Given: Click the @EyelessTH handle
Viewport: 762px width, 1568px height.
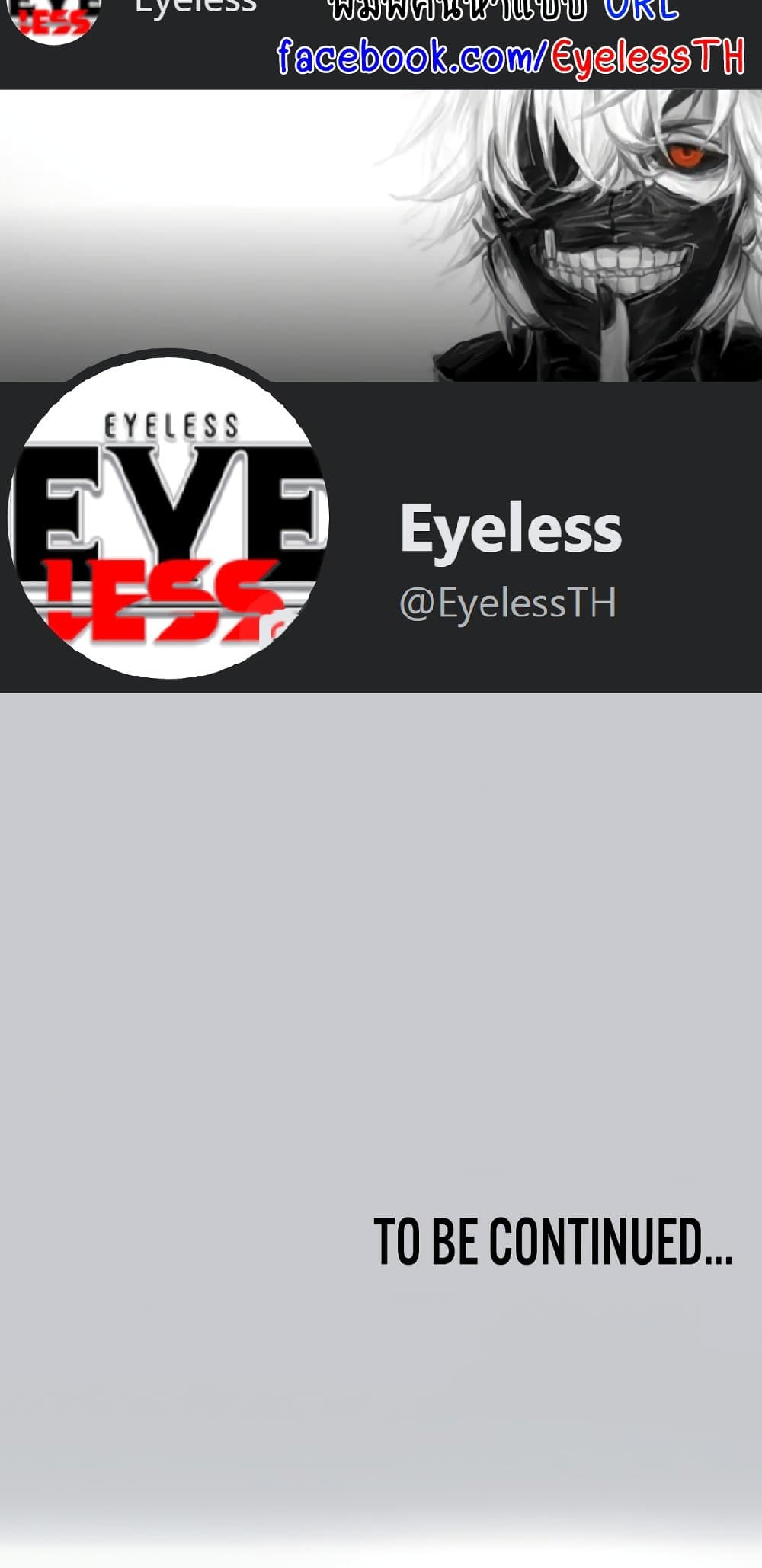Looking at the screenshot, I should point(507,603).
